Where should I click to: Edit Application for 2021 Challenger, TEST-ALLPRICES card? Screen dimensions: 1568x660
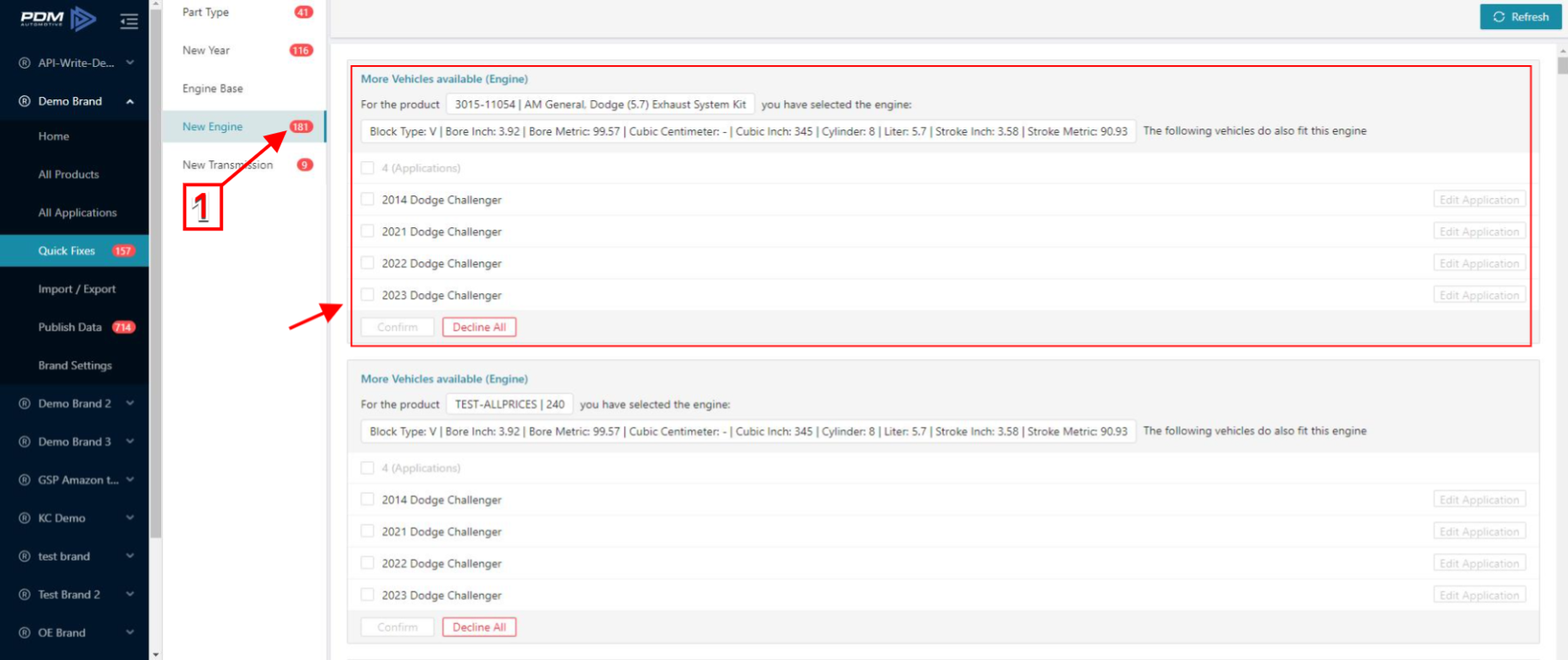click(x=1480, y=531)
